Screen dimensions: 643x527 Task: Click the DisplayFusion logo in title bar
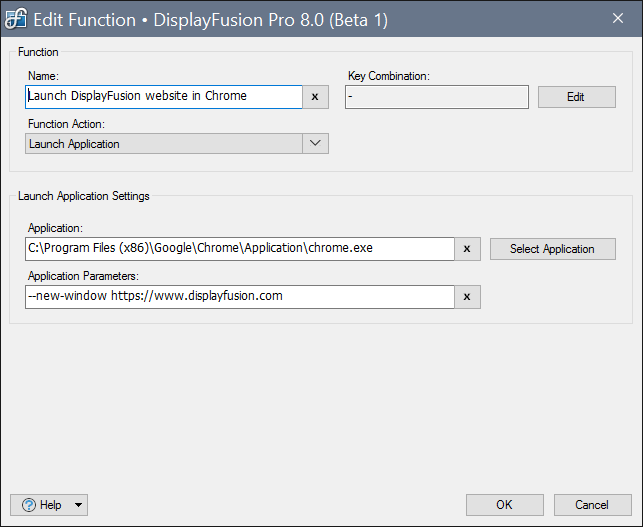[x=16, y=19]
